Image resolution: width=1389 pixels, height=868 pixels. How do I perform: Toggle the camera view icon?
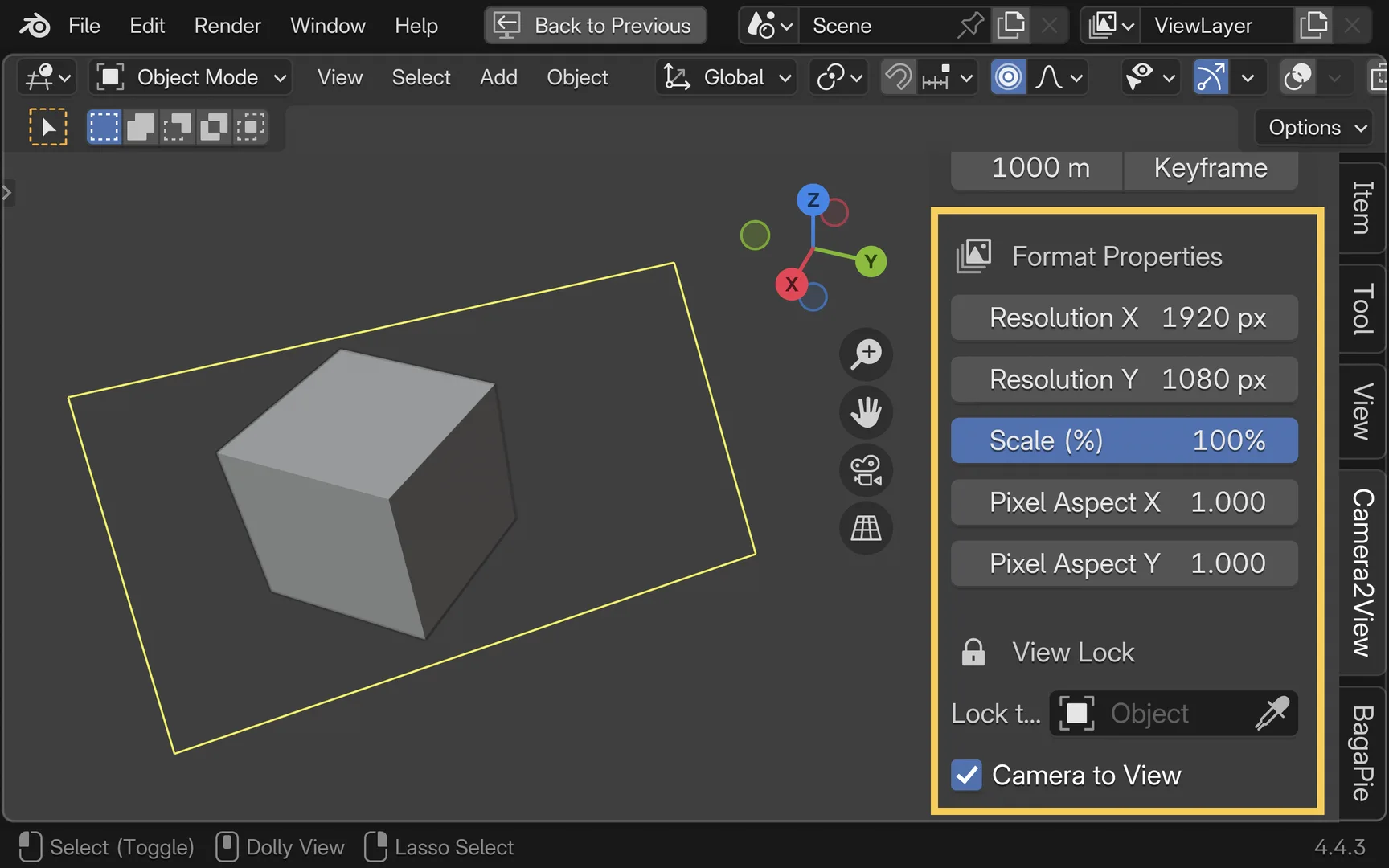867,470
